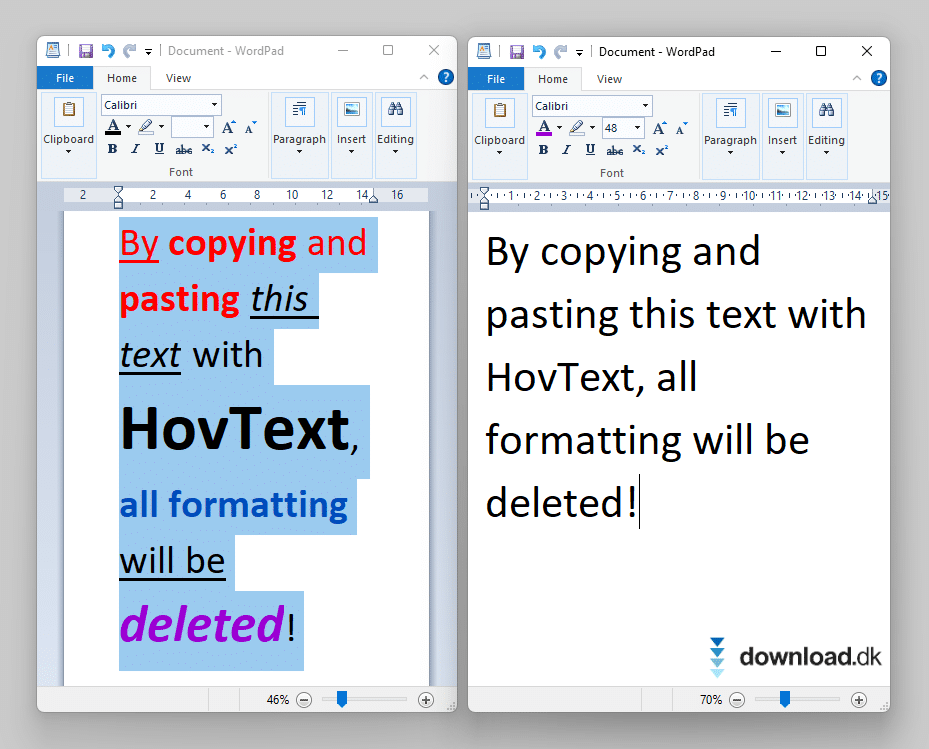The image size is (929, 749).
Task: Click Clipboard paste icon in right window
Action: click(499, 112)
